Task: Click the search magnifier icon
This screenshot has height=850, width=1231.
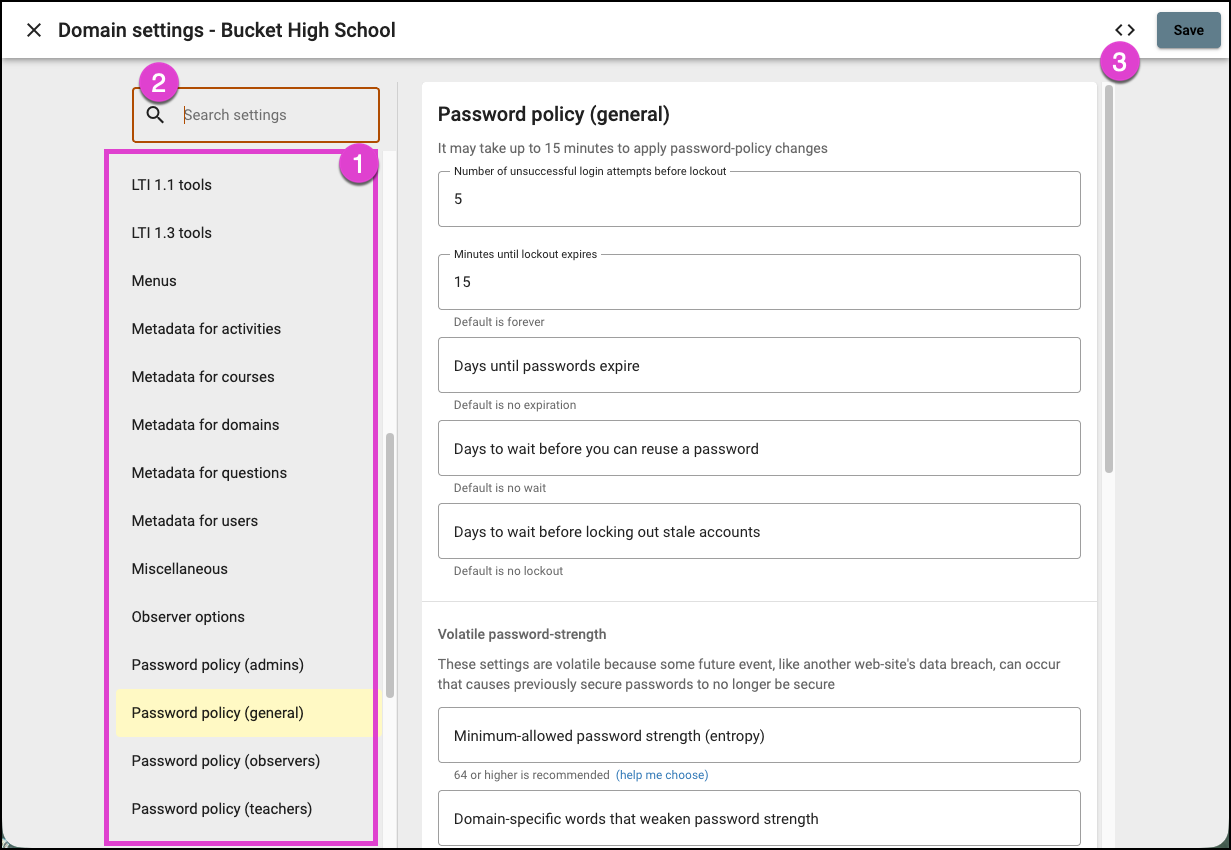Action: click(x=155, y=115)
